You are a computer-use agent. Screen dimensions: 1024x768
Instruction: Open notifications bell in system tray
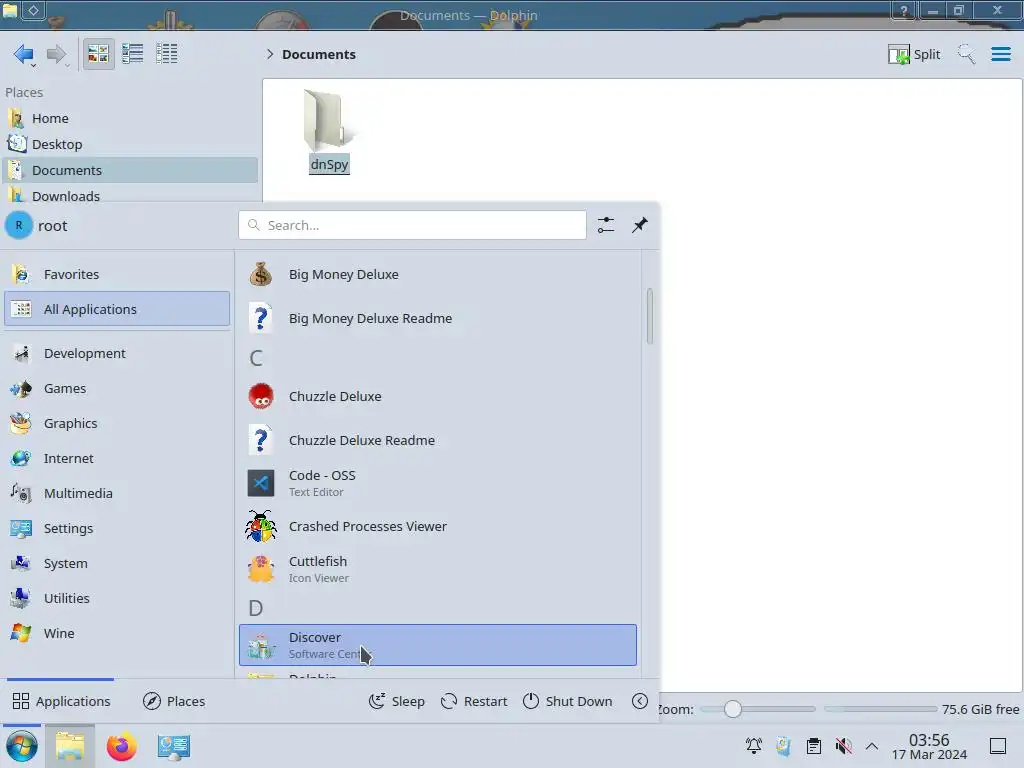[x=754, y=746]
